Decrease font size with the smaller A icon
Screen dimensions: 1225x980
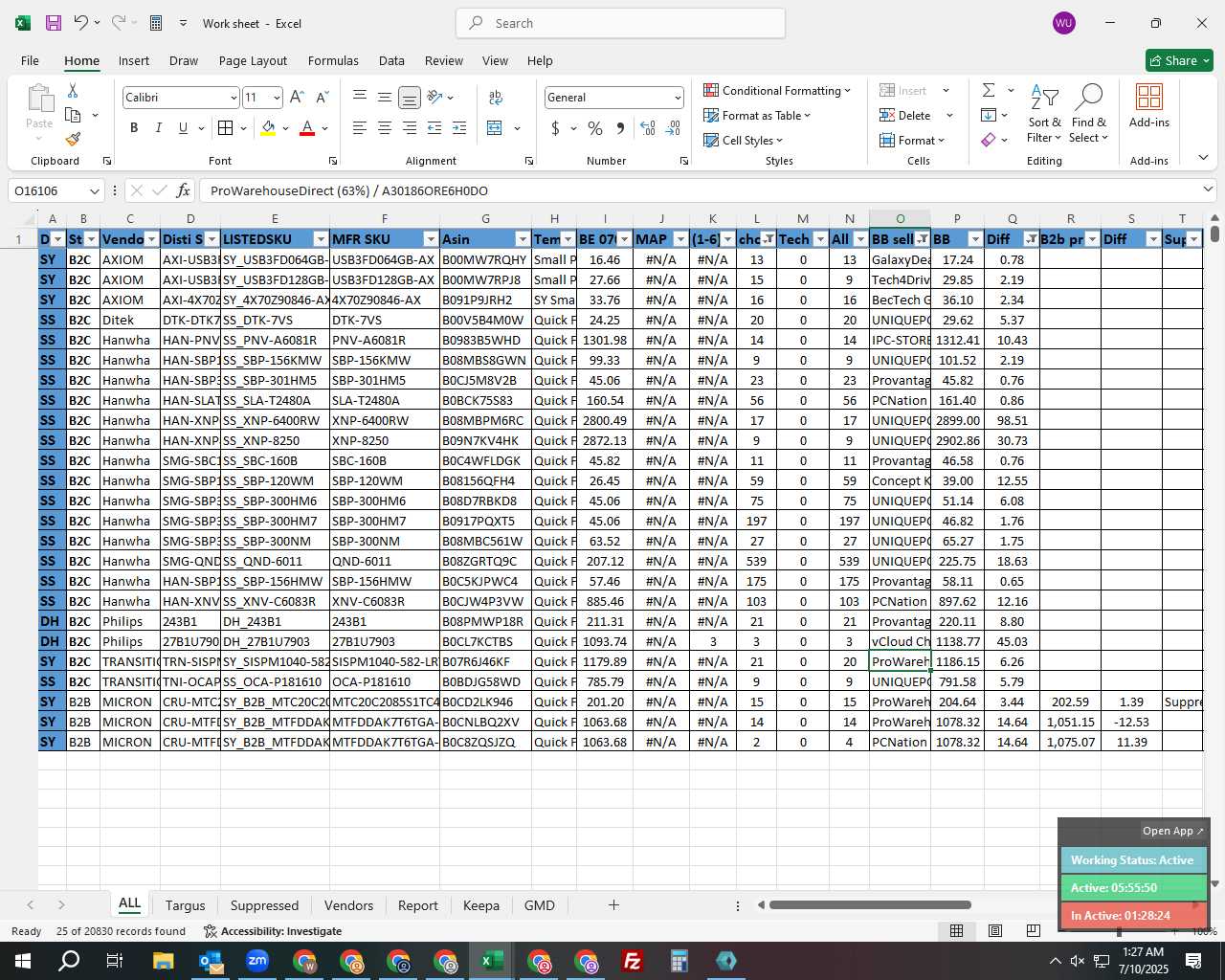tap(322, 98)
